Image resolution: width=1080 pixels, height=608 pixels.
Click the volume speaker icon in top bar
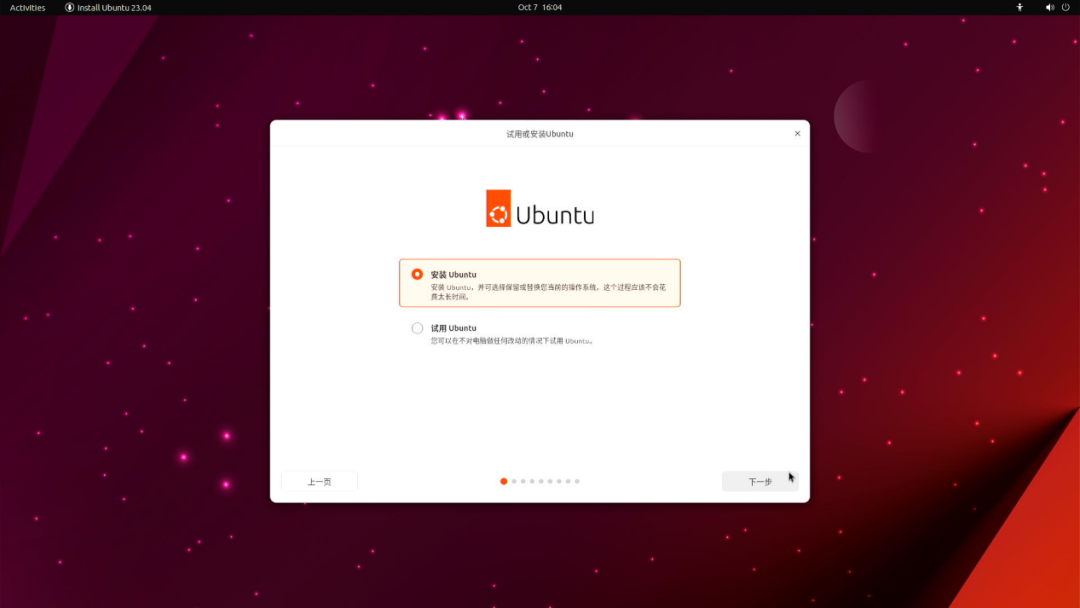[x=1049, y=8]
